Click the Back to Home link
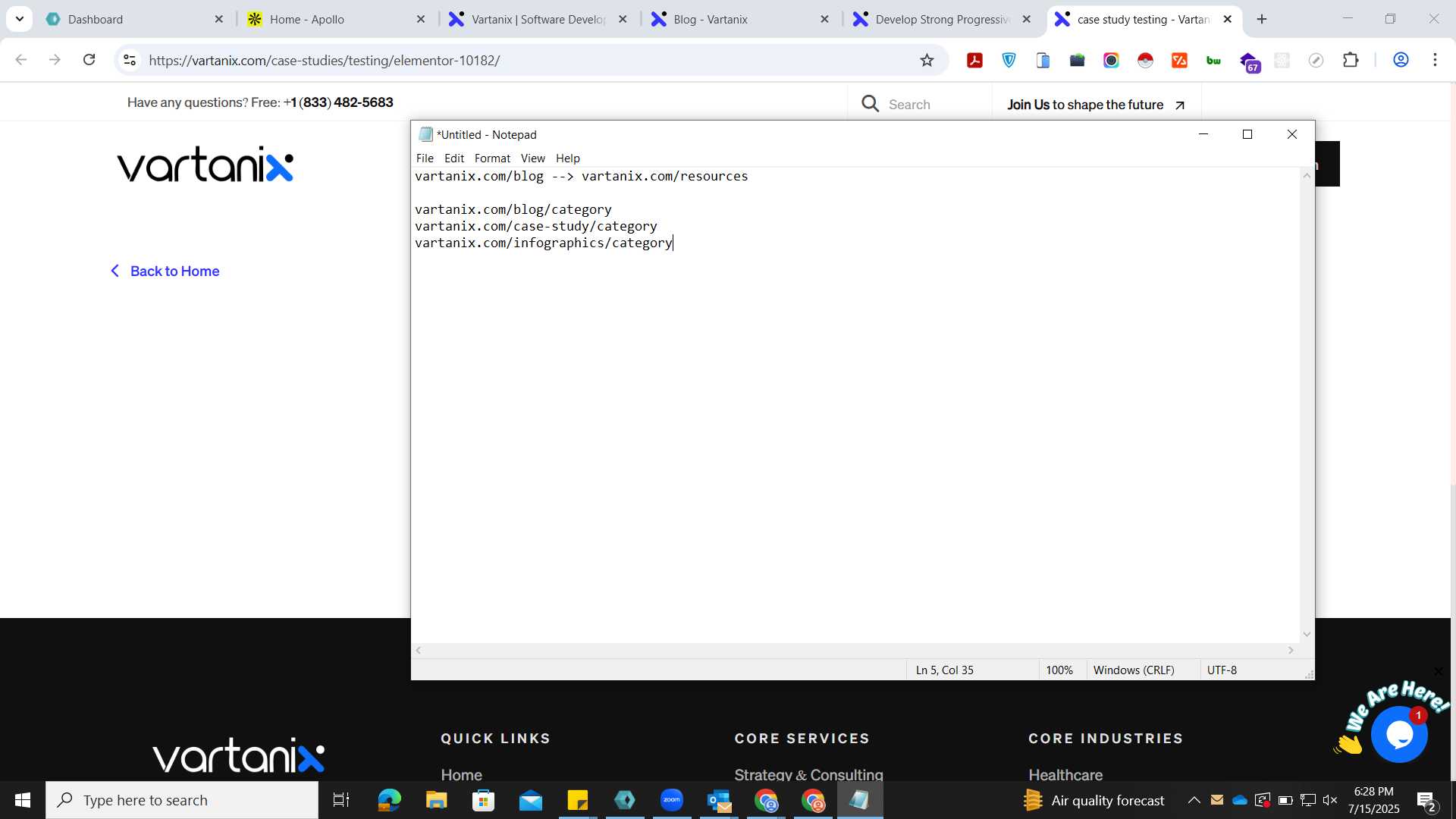Image resolution: width=1456 pixels, height=819 pixels. pos(165,271)
